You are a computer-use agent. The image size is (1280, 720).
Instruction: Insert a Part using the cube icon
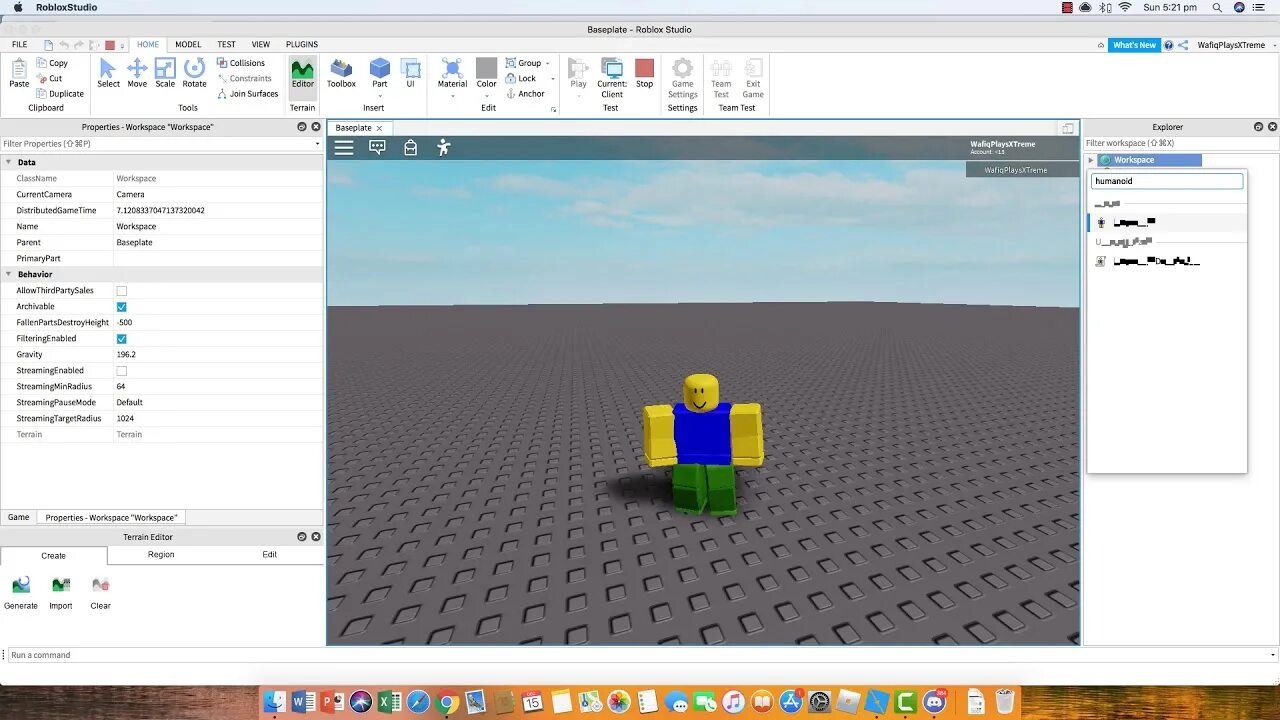click(x=380, y=67)
